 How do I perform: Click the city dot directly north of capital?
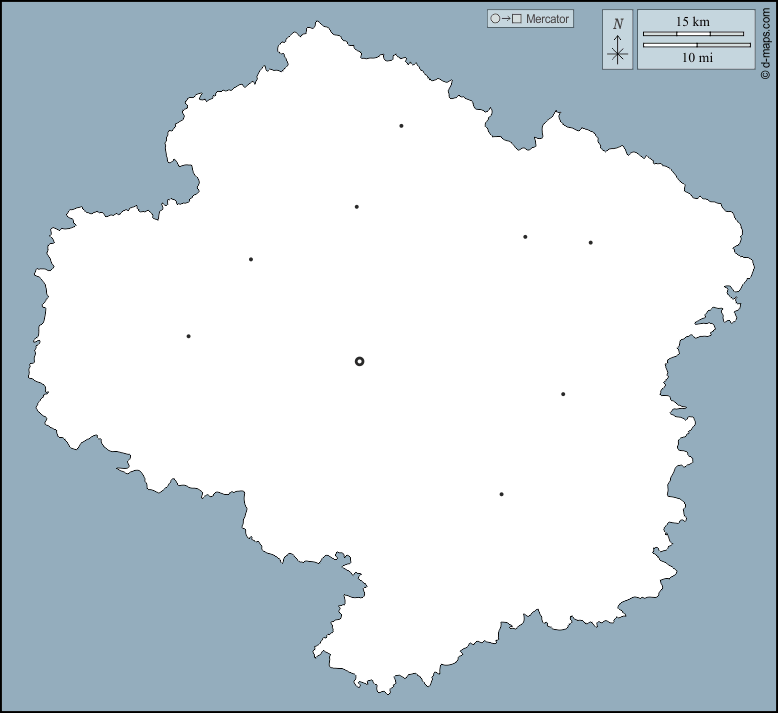tap(356, 207)
